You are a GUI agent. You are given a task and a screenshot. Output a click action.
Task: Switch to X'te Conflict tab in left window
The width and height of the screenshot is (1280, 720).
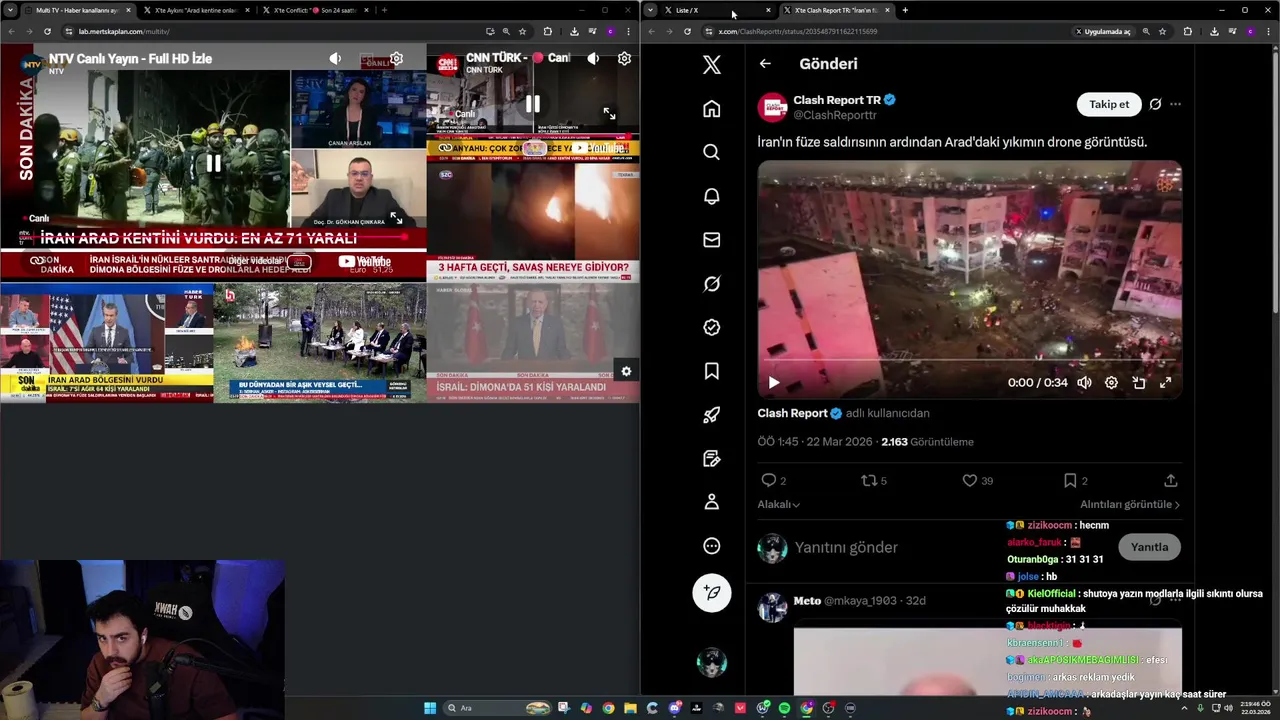314,10
